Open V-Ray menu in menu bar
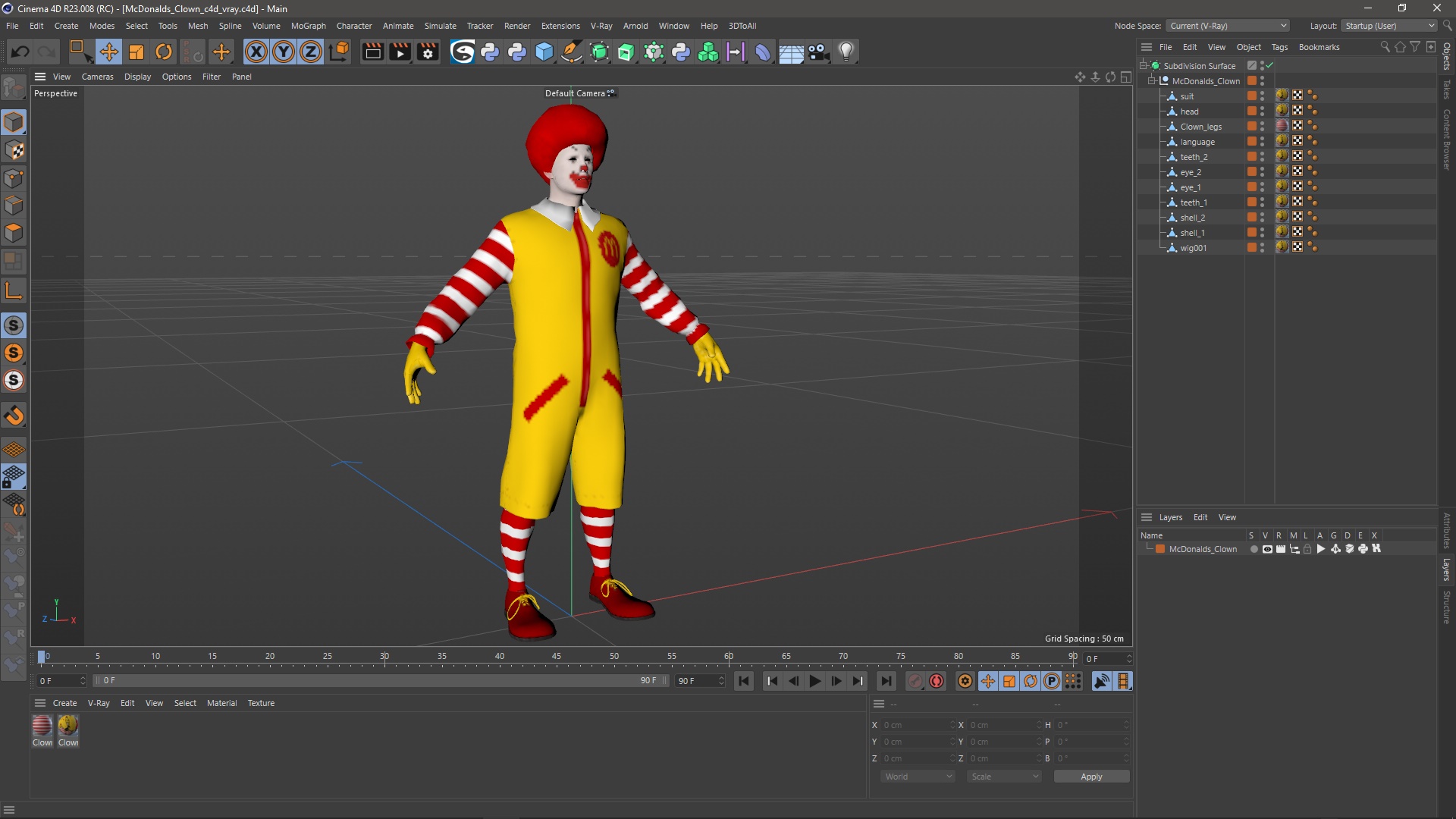 tap(601, 26)
